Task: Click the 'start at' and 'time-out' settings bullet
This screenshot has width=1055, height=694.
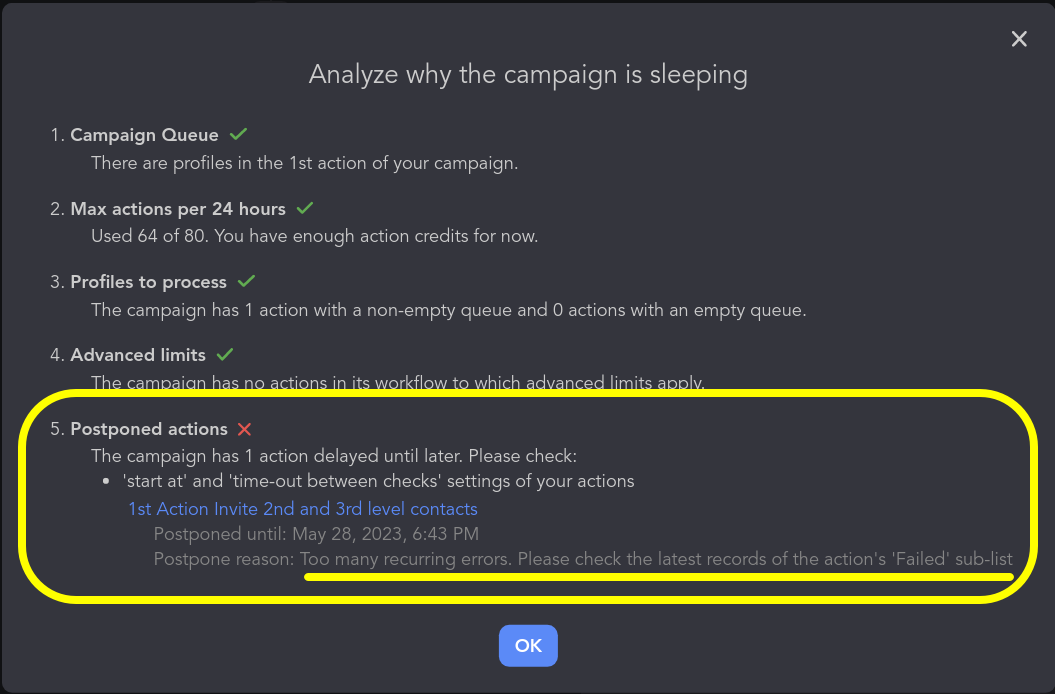Action: [385, 481]
